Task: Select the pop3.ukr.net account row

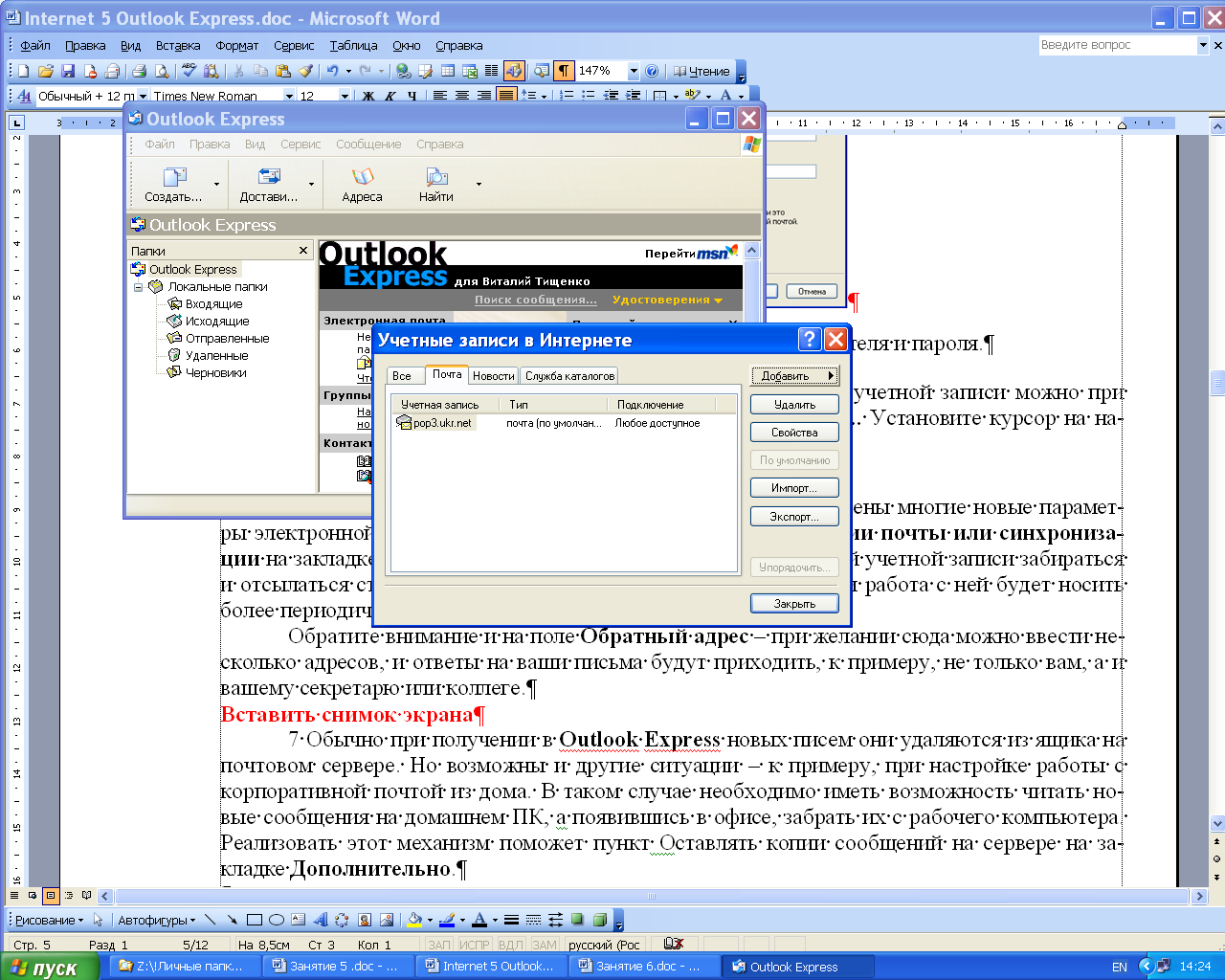Action: (x=565, y=423)
